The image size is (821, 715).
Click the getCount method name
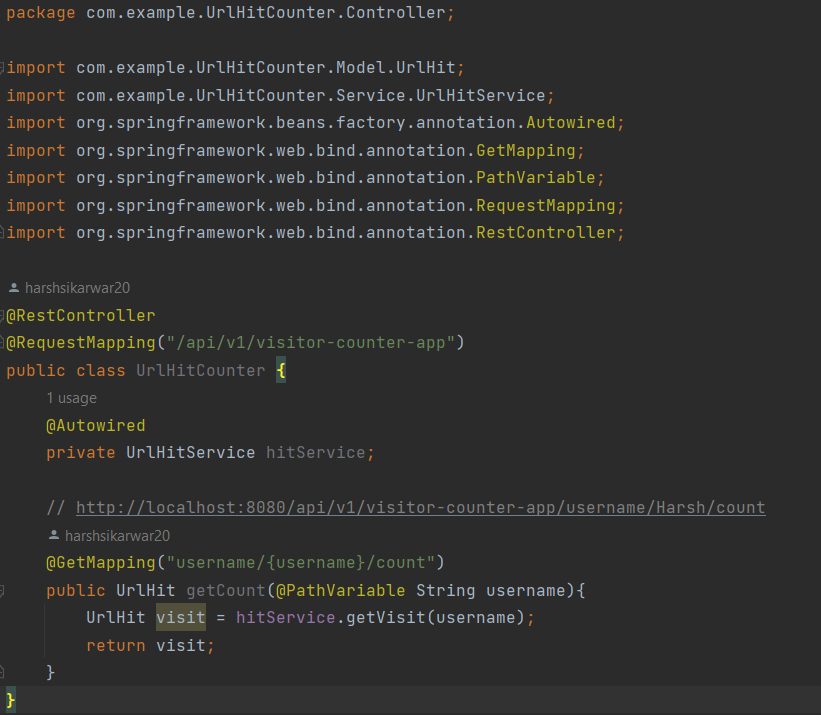pos(226,591)
